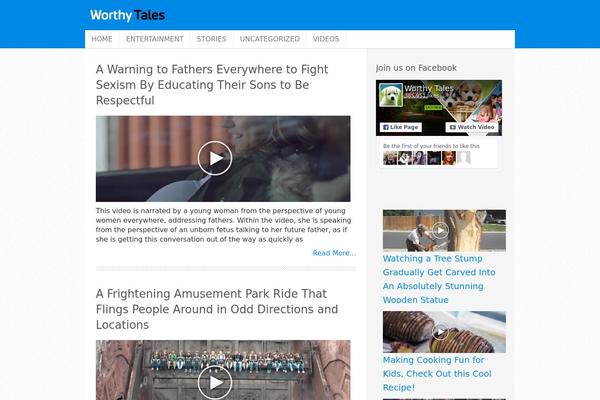This screenshot has height=400, width=600.
Task: Click the play icon on cooking recipe thumbnail
Action: pos(440,332)
